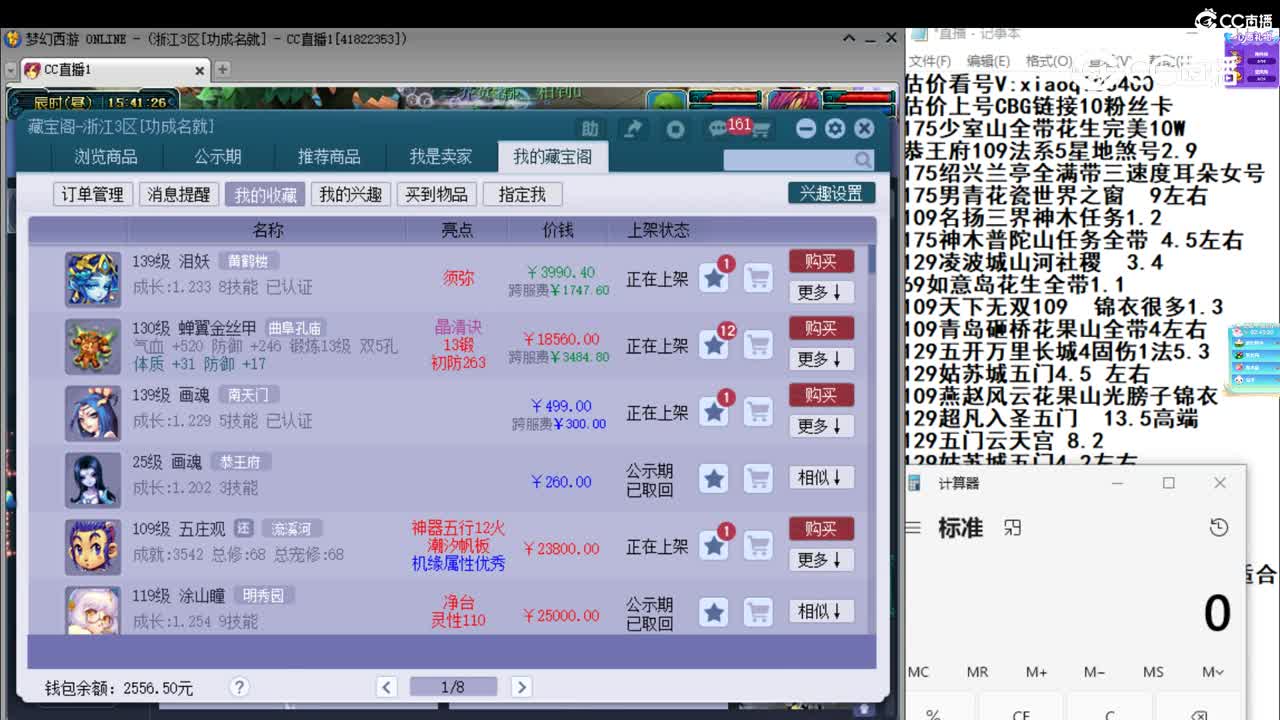Open 蝉翼金丝甲 armor item thumbnail
Image resolution: width=1280 pixels, height=720 pixels.
[x=93, y=346]
